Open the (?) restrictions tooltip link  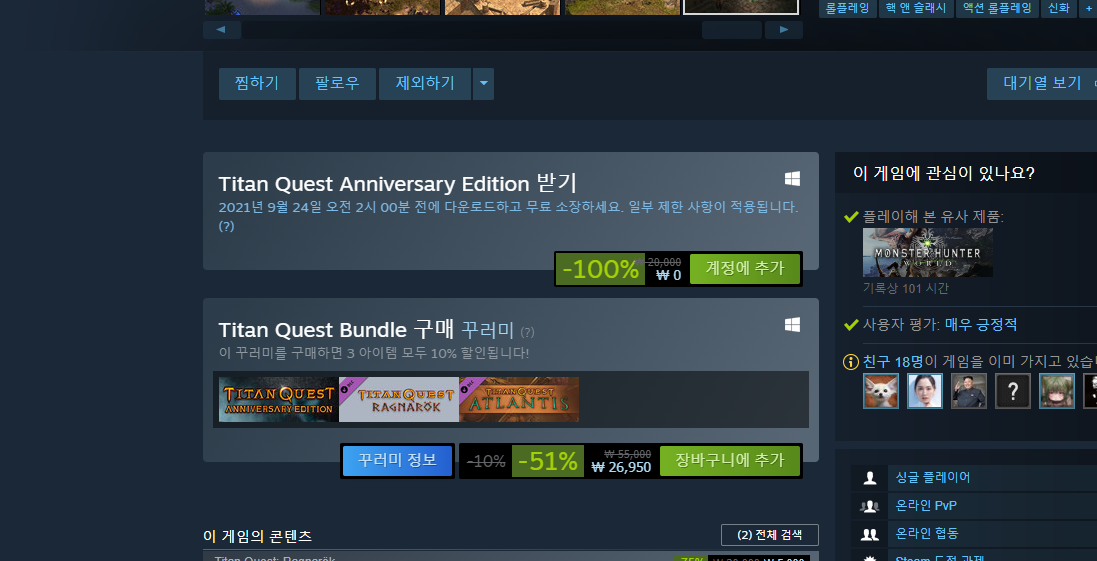pyautogui.click(x=226, y=226)
